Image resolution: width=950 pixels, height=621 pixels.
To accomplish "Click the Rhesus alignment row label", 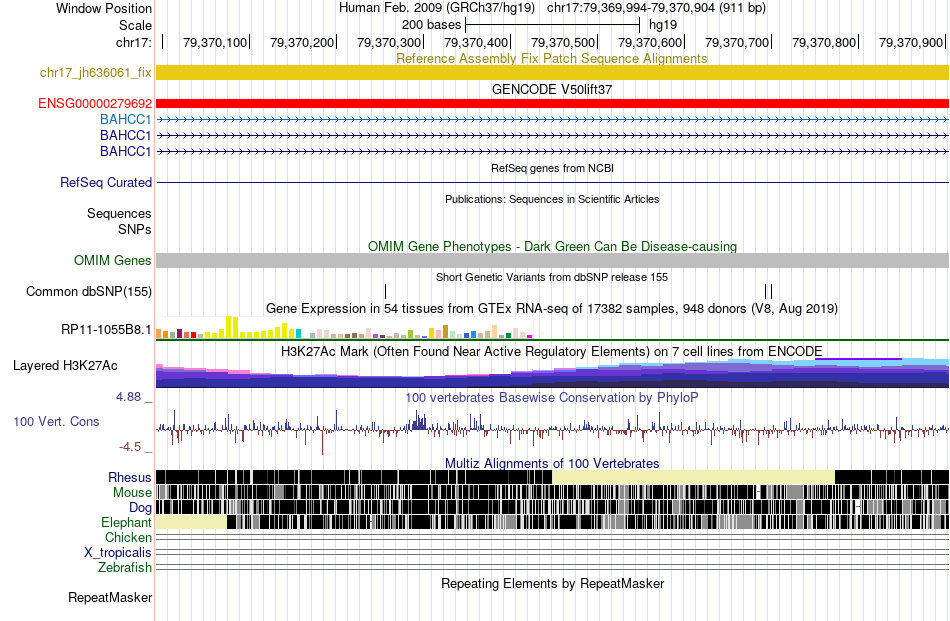I will (130, 477).
